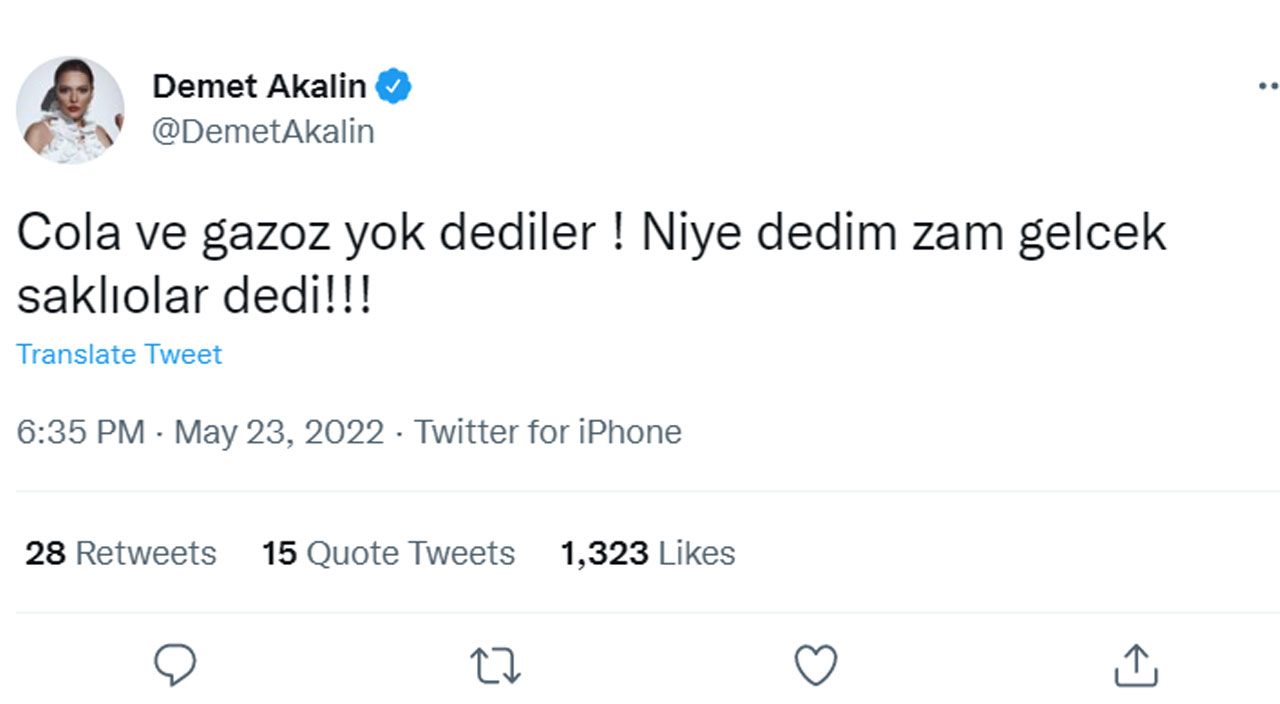Image resolution: width=1280 pixels, height=704 pixels.
Task: Click 28 Retweets to see retweeters
Action: (x=120, y=552)
